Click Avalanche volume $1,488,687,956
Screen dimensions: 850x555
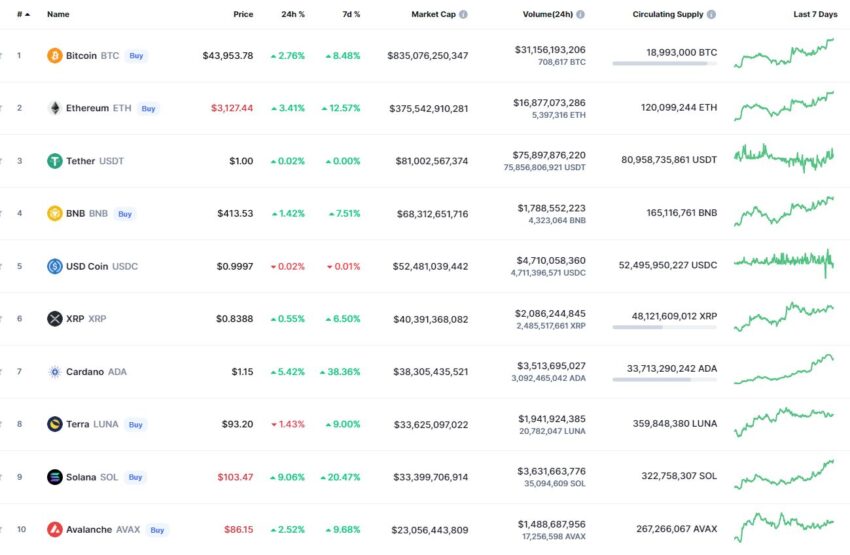[x=552, y=524]
